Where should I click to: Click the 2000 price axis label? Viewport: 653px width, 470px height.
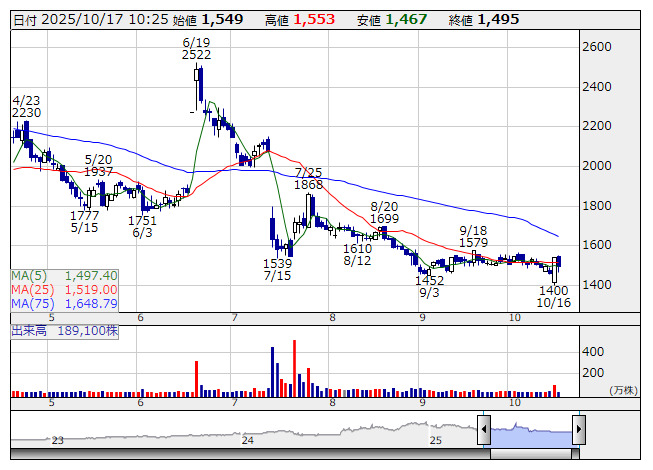[597, 166]
